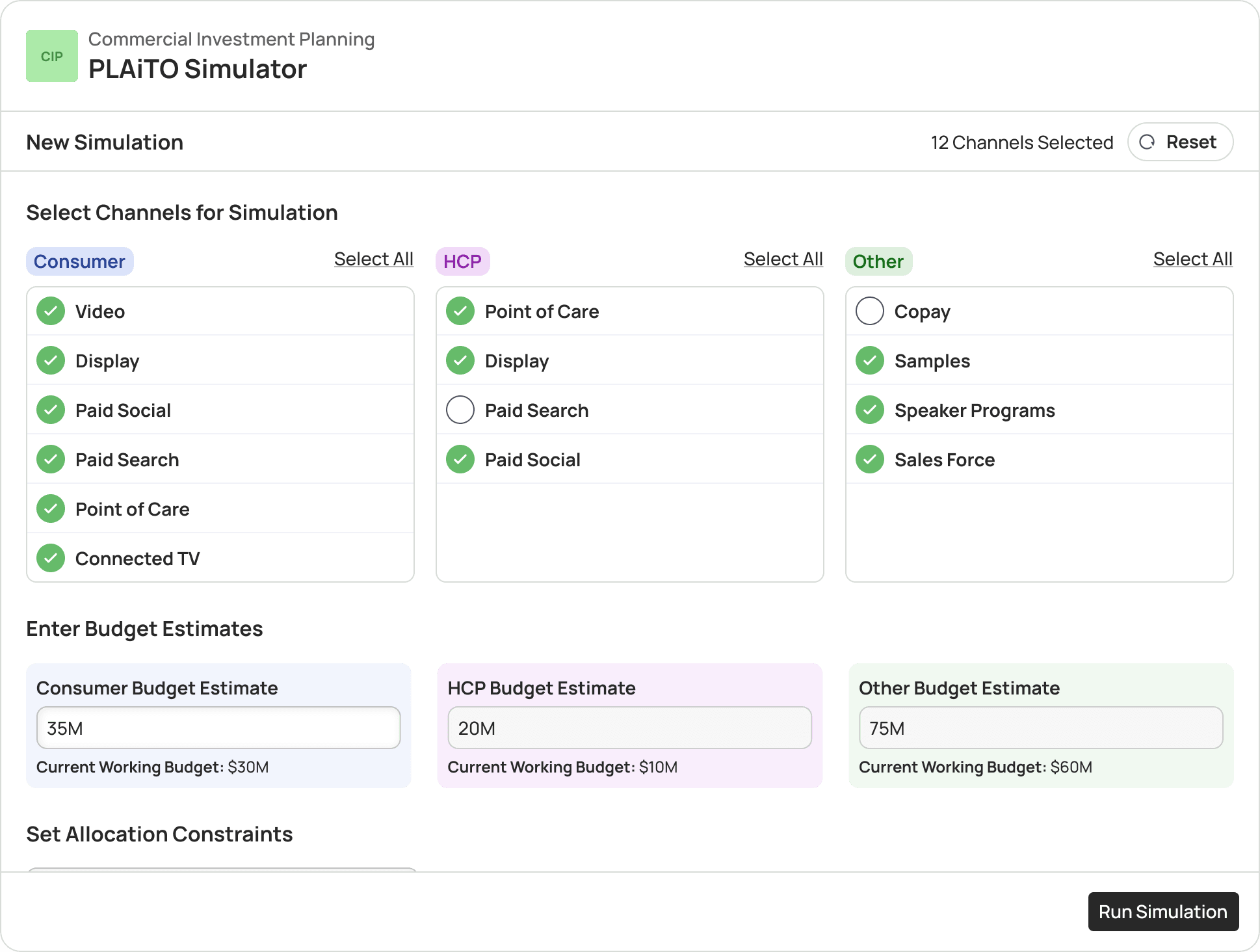Viewport: 1260px width, 952px height.
Task: Open the allocation constraints selector
Action: [220, 875]
